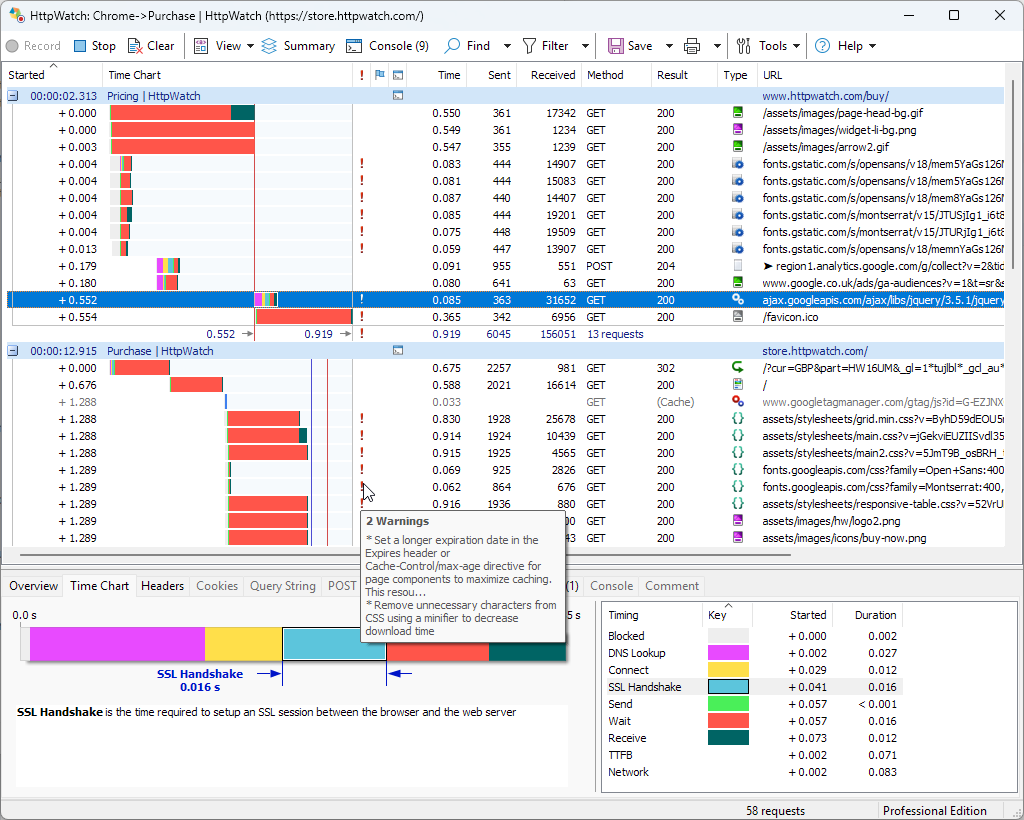
Task: Click the redirect icon on 302 row
Action: (738, 368)
